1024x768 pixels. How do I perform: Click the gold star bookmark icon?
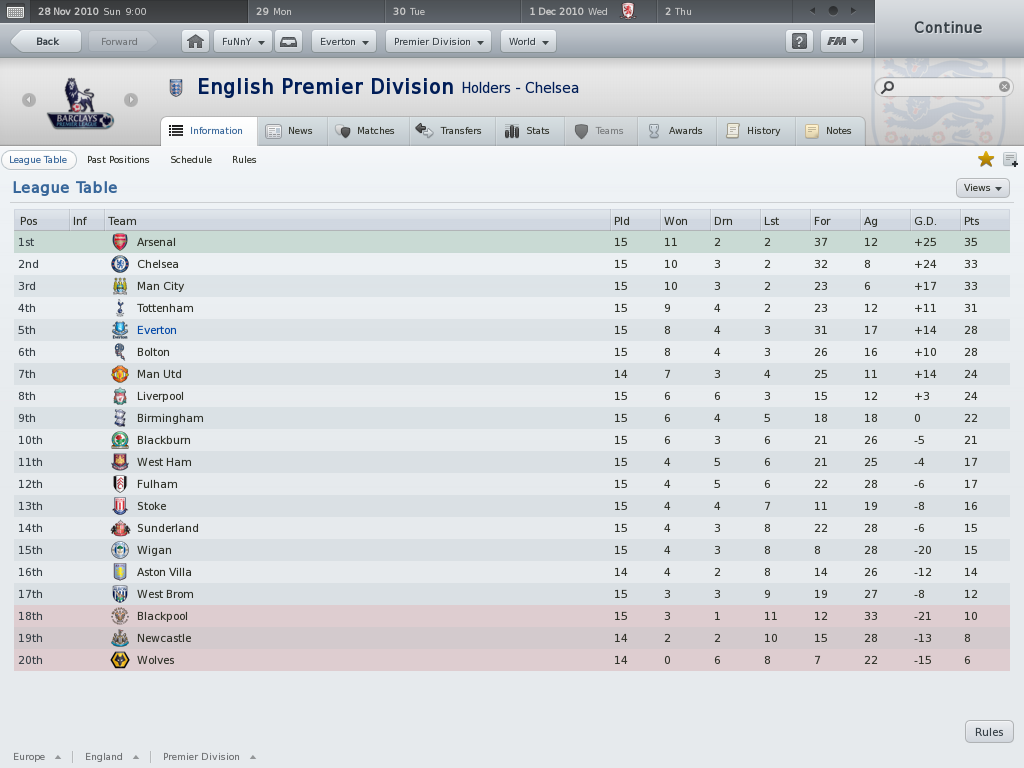(x=985, y=159)
